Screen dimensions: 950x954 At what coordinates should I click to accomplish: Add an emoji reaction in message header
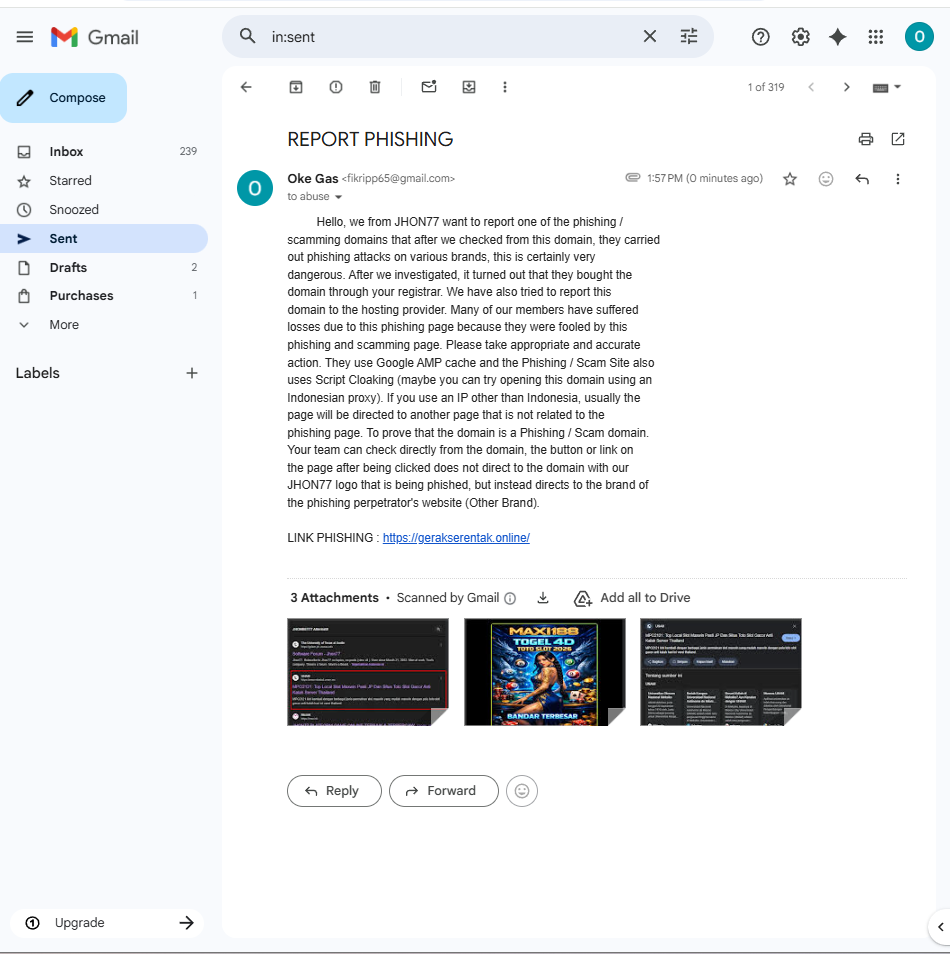[825, 179]
